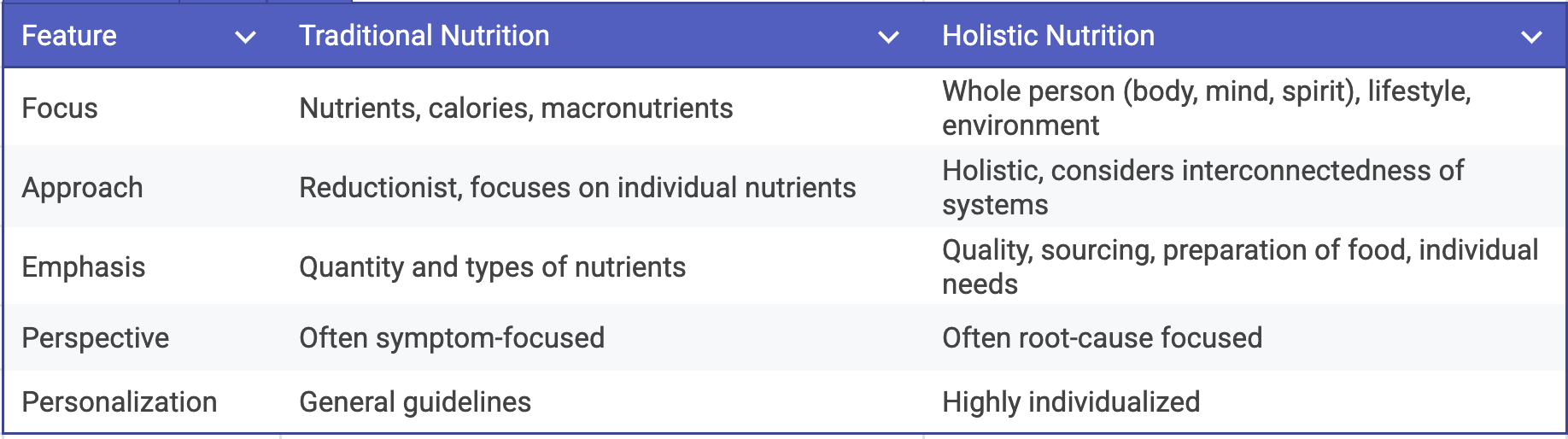The height and width of the screenshot is (439, 1568).
Task: Select the "Reductionist, focuses on individual nutrients" cell
Action: coord(577,188)
